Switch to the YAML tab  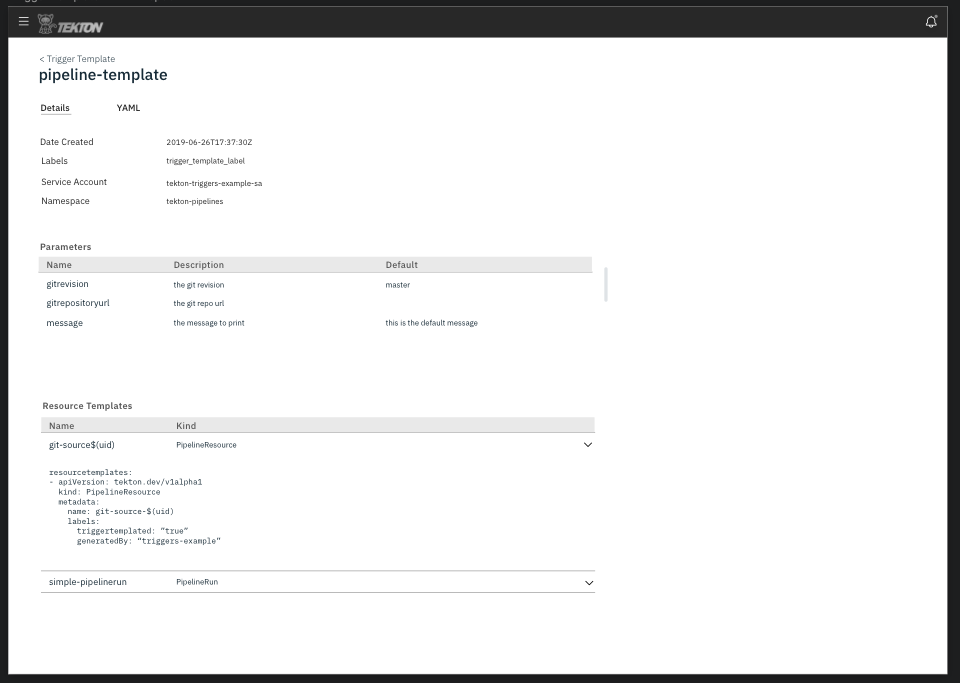coord(129,108)
